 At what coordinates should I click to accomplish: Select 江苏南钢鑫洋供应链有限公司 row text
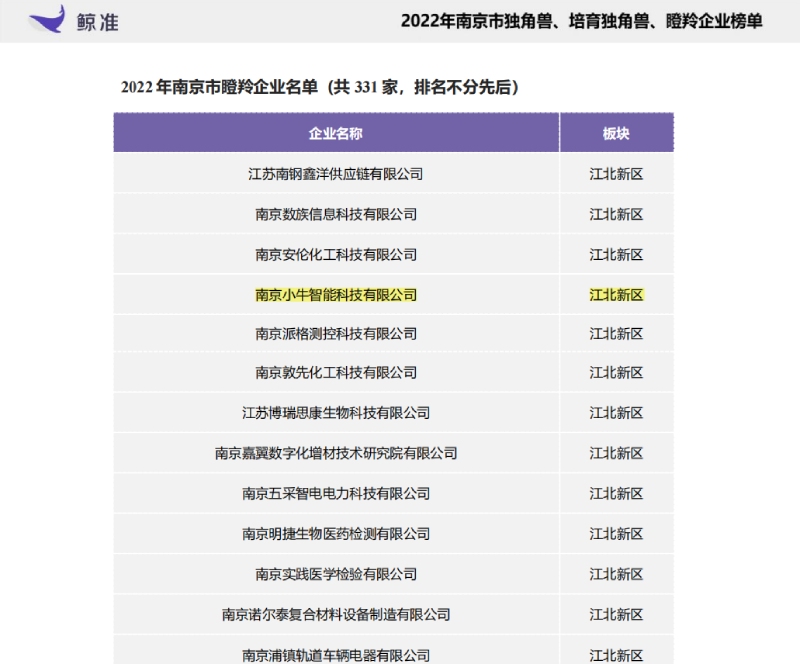336,174
